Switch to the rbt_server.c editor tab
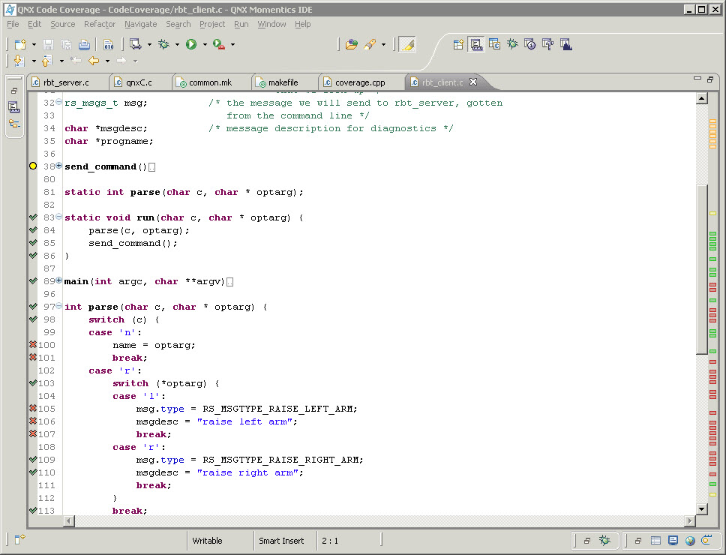 point(65,83)
